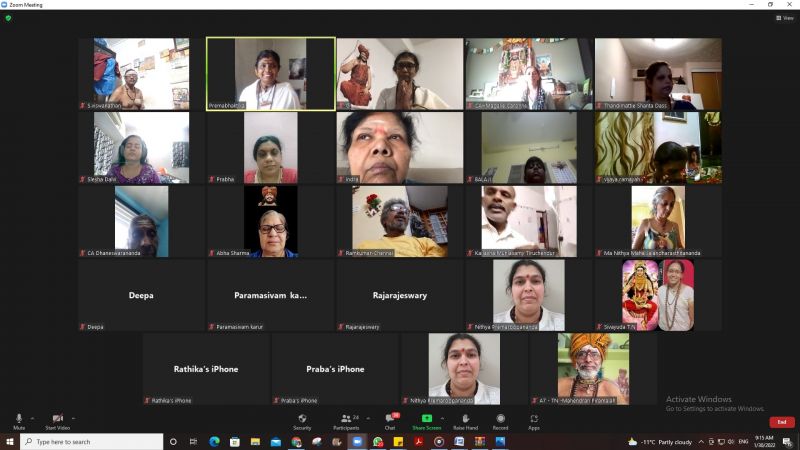The image size is (800, 450).
Task: Select Deepa's participant tile
Action: (x=141, y=295)
